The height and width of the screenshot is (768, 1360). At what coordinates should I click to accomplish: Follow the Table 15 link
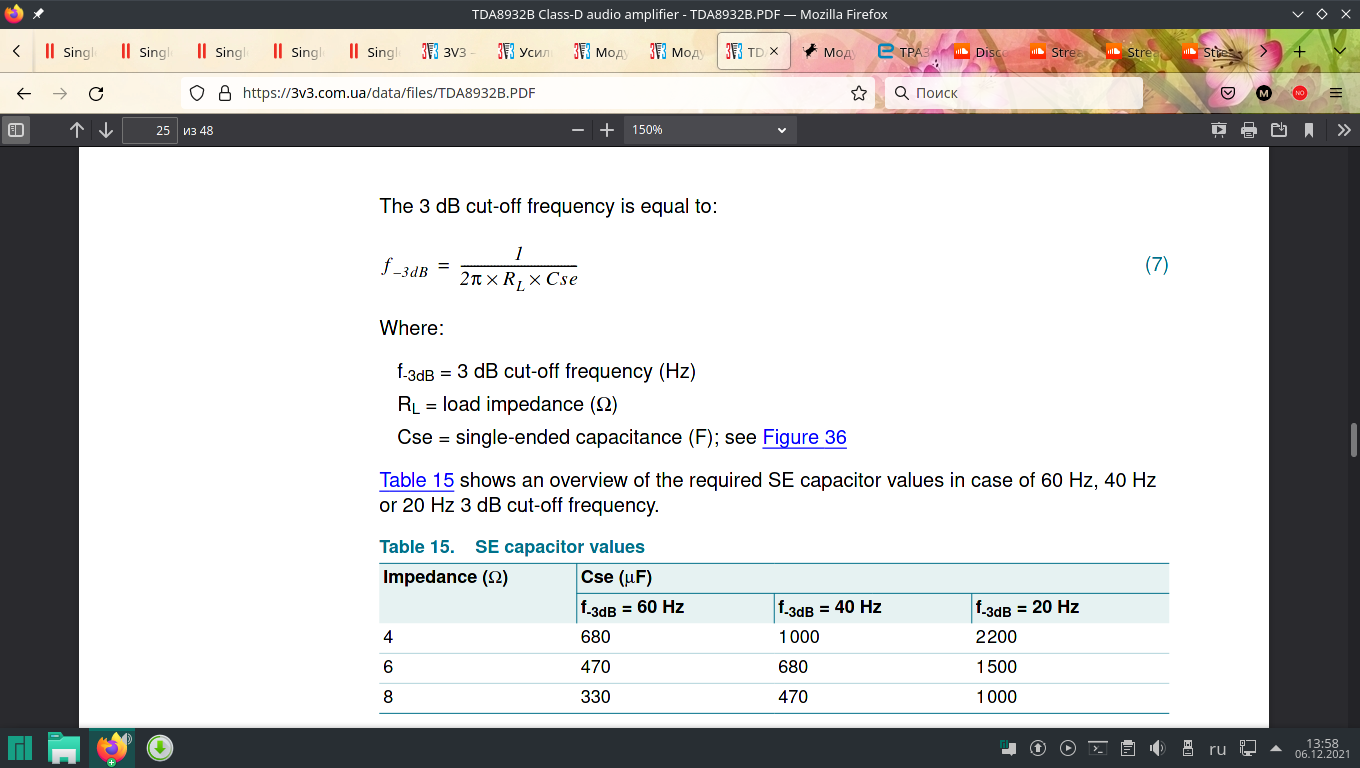pos(417,480)
